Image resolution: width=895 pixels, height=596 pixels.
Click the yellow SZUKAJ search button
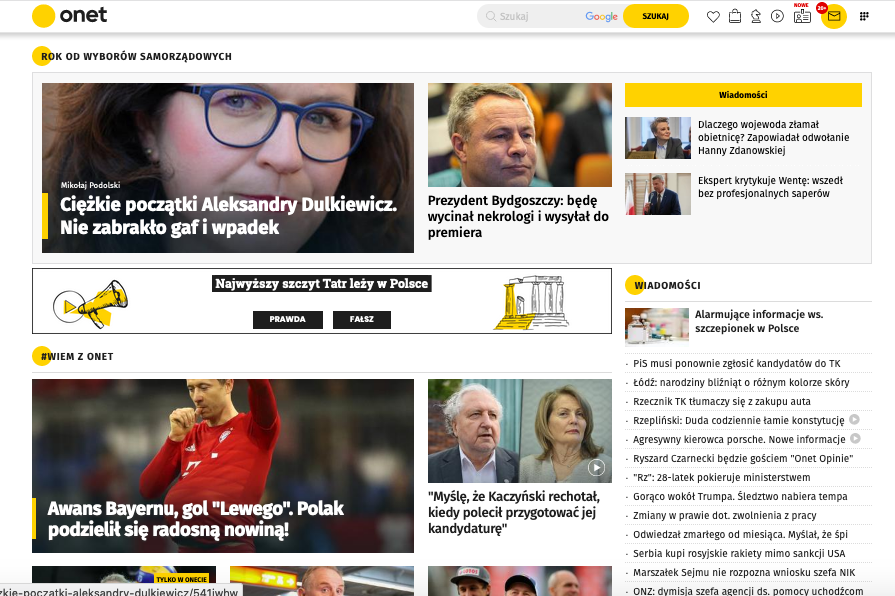tap(655, 16)
